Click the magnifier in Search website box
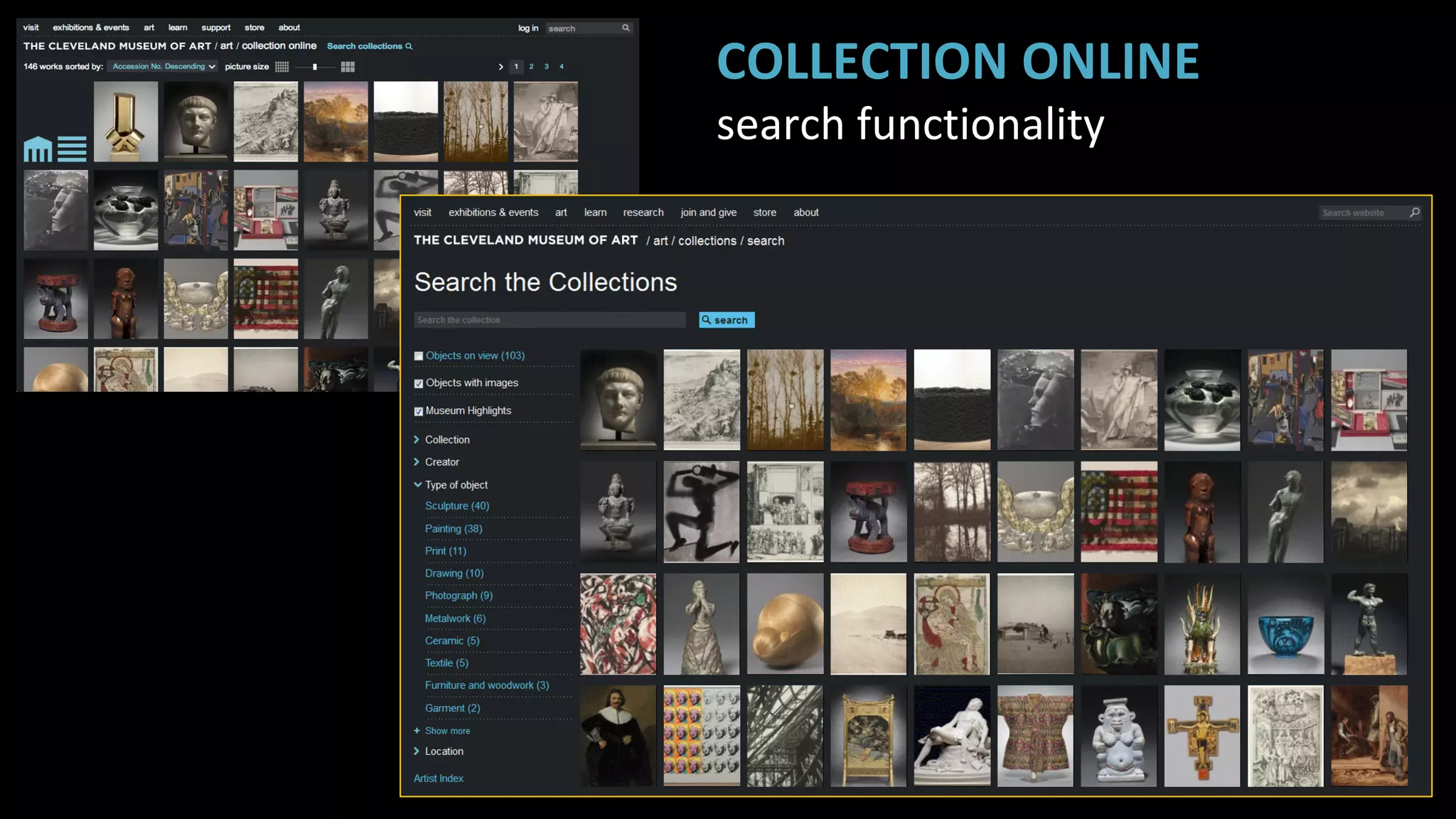This screenshot has width=1456, height=819. pyautogui.click(x=1415, y=213)
